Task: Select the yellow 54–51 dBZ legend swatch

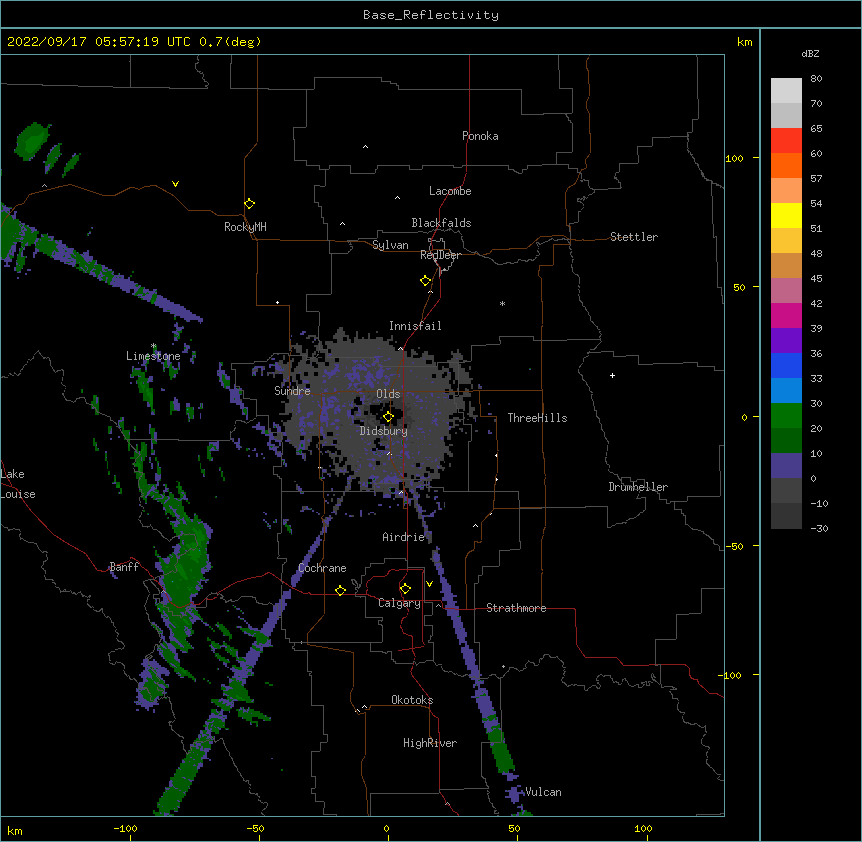Action: (x=786, y=215)
